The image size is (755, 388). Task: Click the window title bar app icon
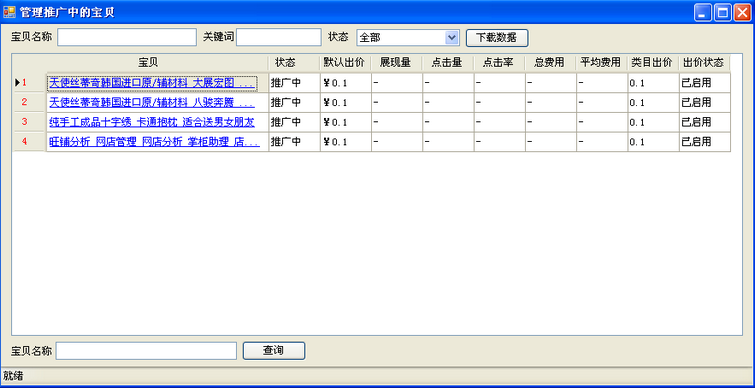point(9,12)
